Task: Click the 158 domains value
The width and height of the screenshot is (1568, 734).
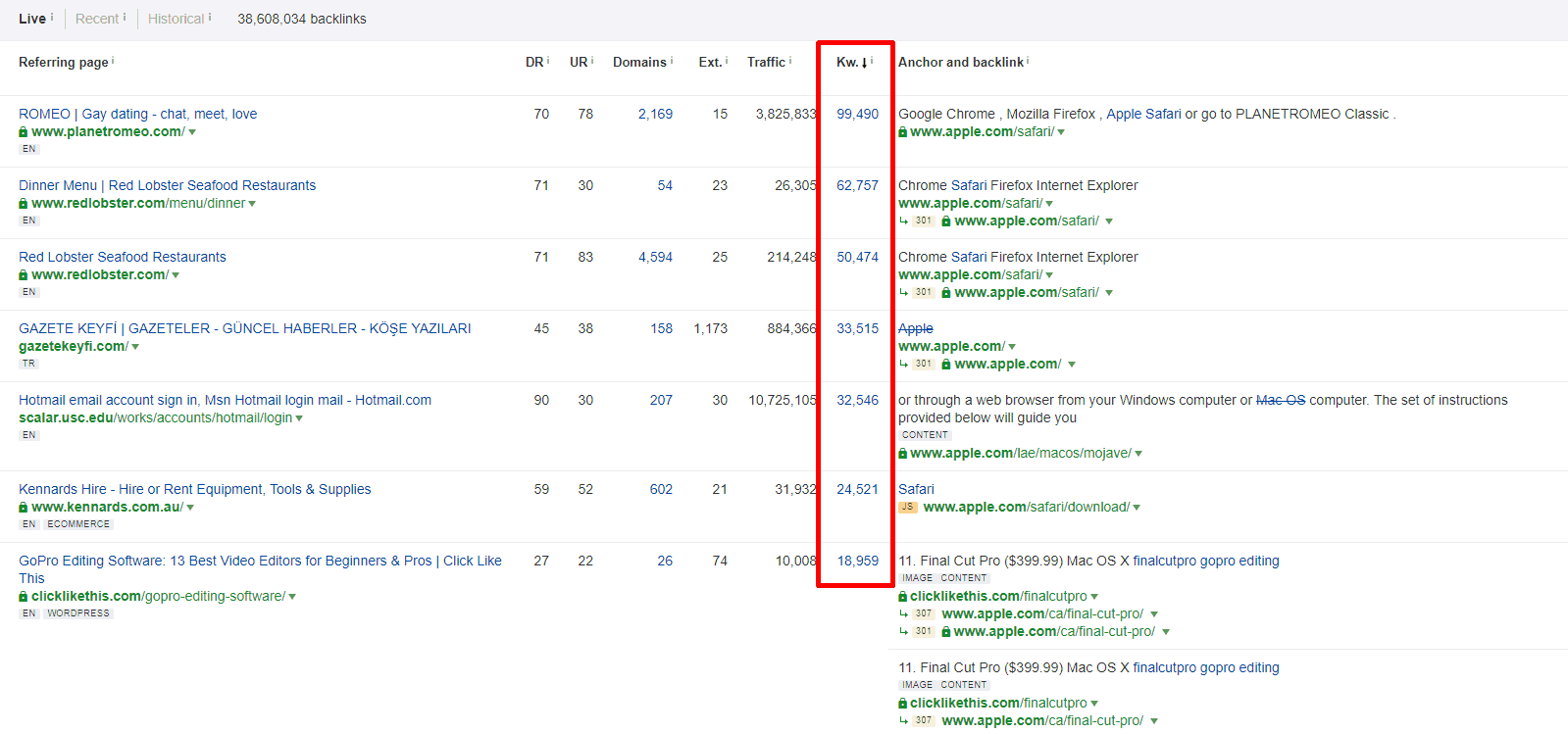Action: [x=661, y=328]
